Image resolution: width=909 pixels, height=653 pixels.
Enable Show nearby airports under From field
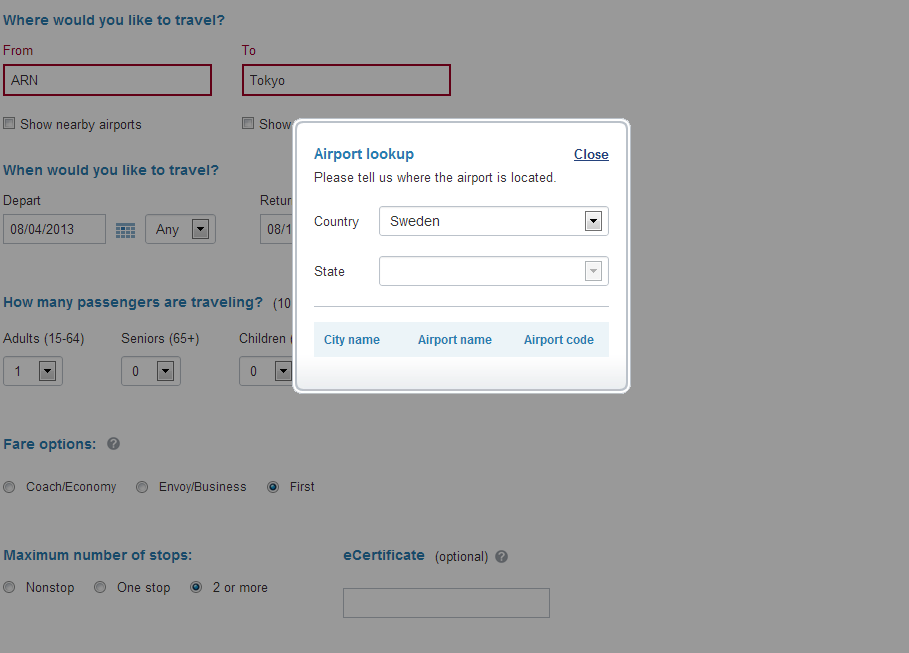[9, 124]
